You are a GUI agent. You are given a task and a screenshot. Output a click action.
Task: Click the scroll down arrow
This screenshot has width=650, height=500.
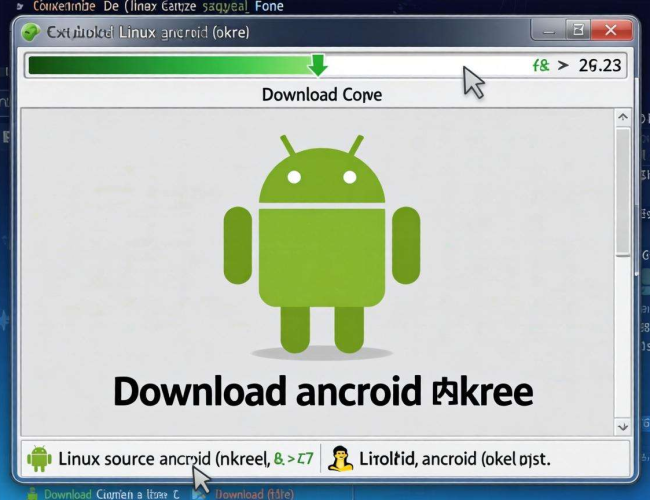(623, 427)
